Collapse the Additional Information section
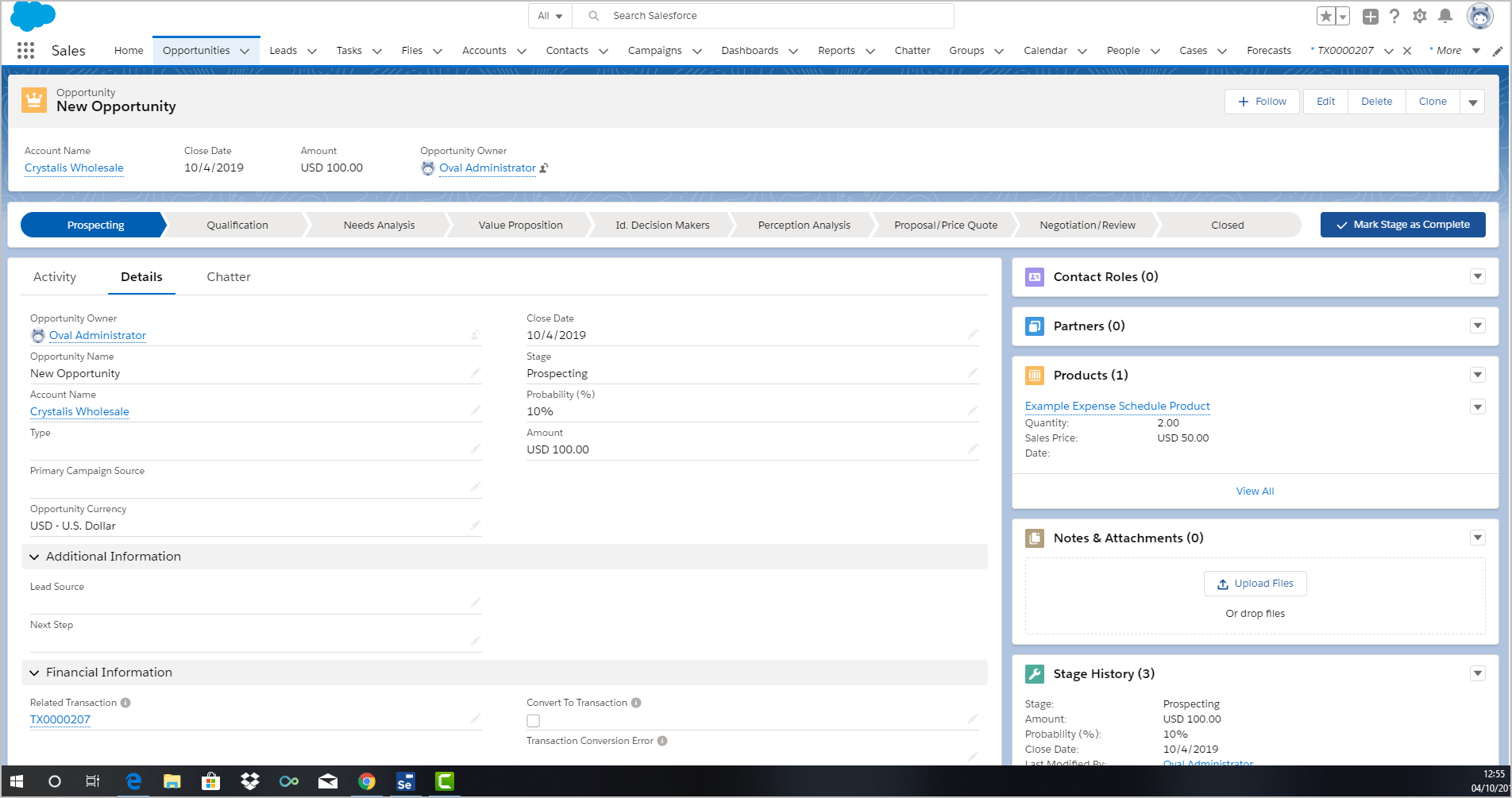Image resolution: width=1512 pixels, height=798 pixels. tap(34, 557)
